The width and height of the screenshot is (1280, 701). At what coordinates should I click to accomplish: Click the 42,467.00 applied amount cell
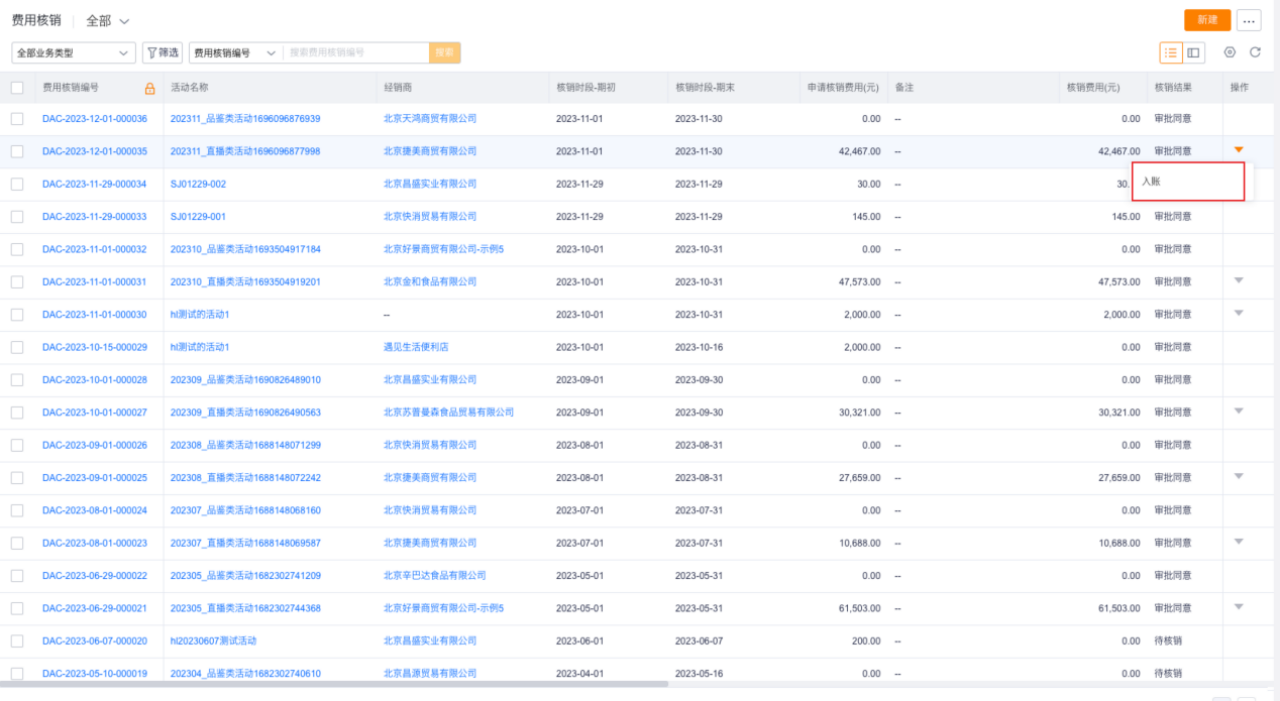point(859,151)
